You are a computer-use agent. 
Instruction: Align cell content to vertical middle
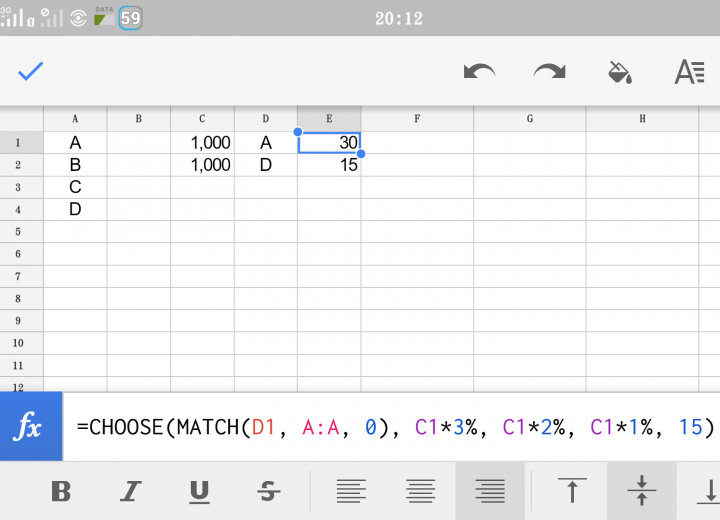(641, 491)
